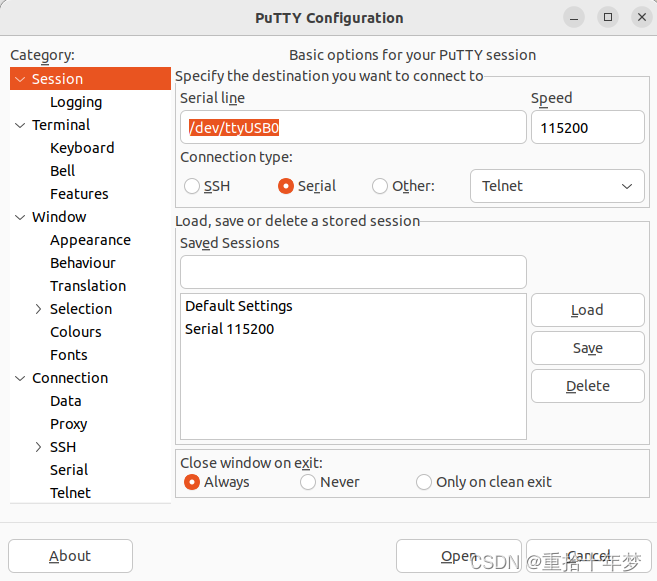Click the Cancel button

click(589, 556)
